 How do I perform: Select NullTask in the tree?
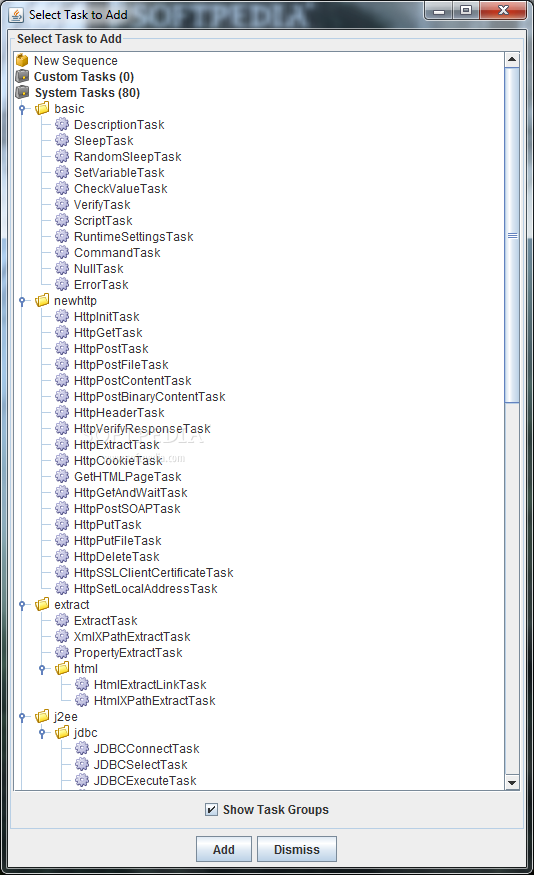(x=98, y=268)
